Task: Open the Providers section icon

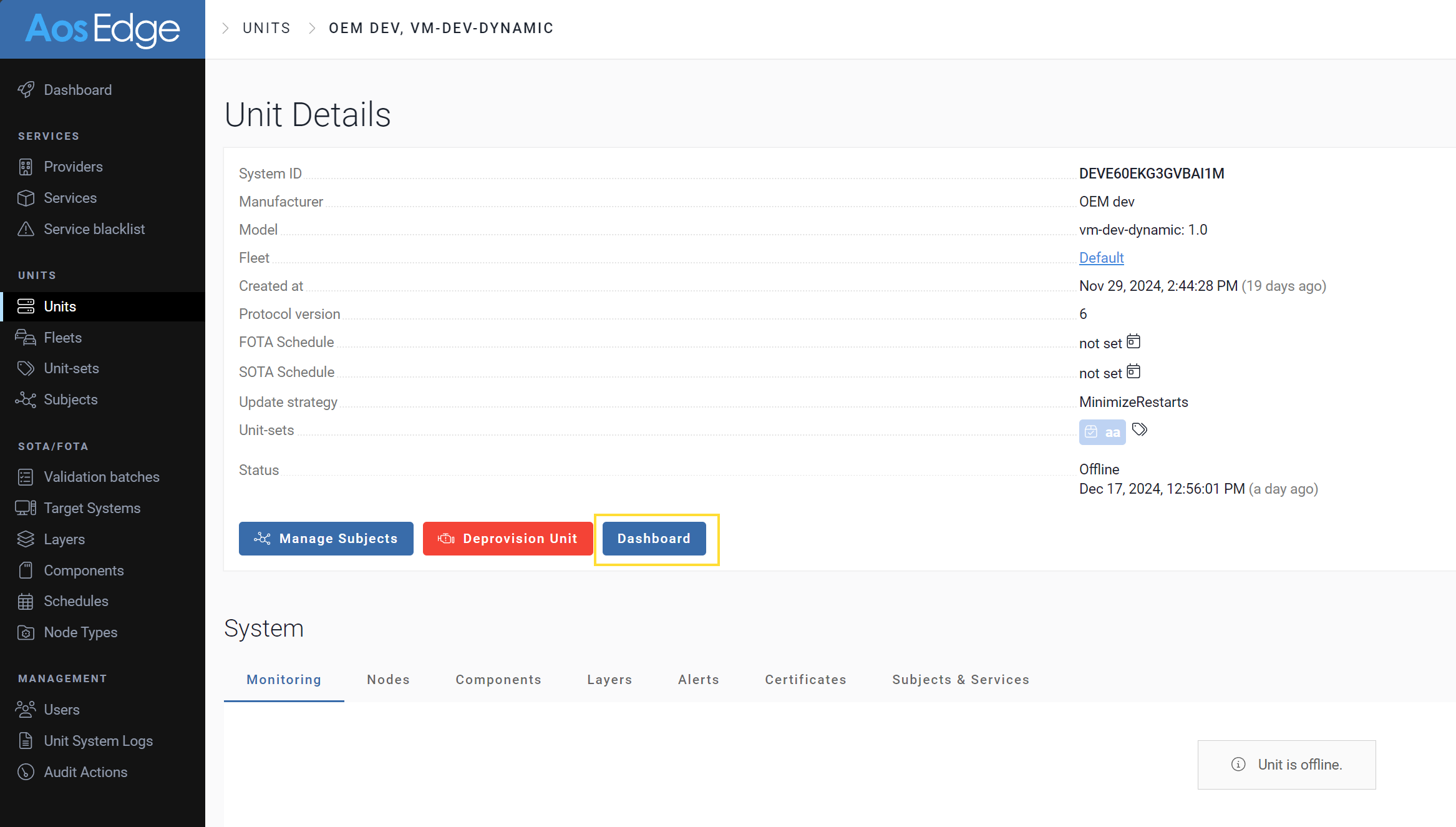Action: (x=26, y=167)
